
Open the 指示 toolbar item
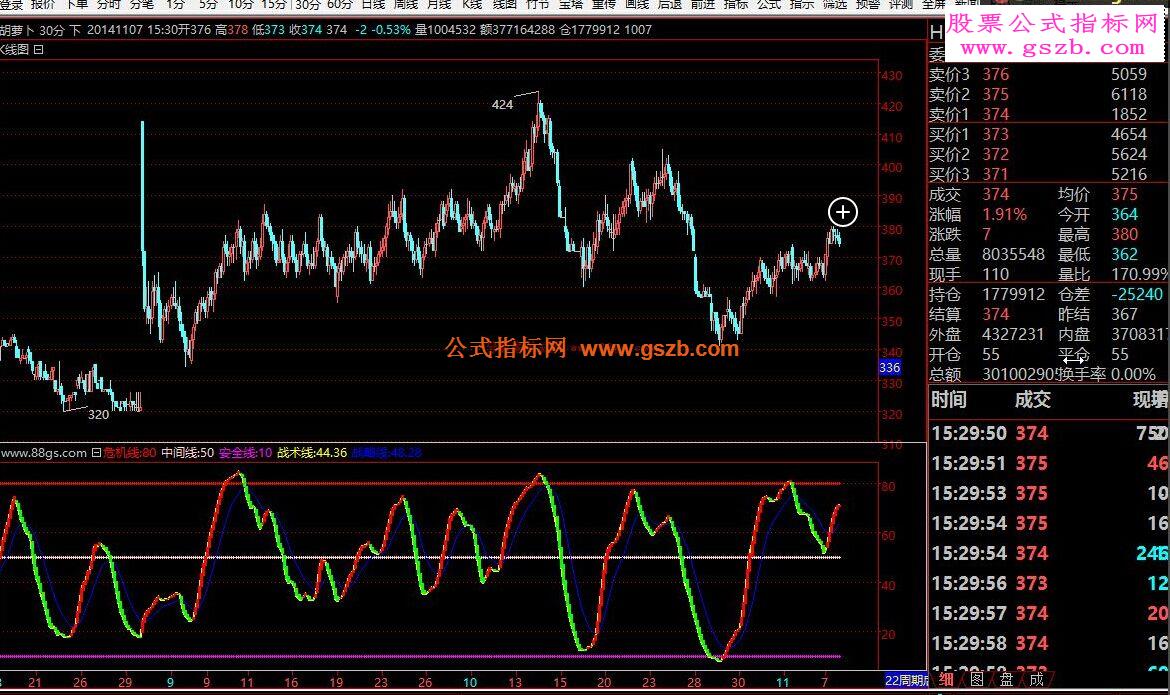point(801,4)
